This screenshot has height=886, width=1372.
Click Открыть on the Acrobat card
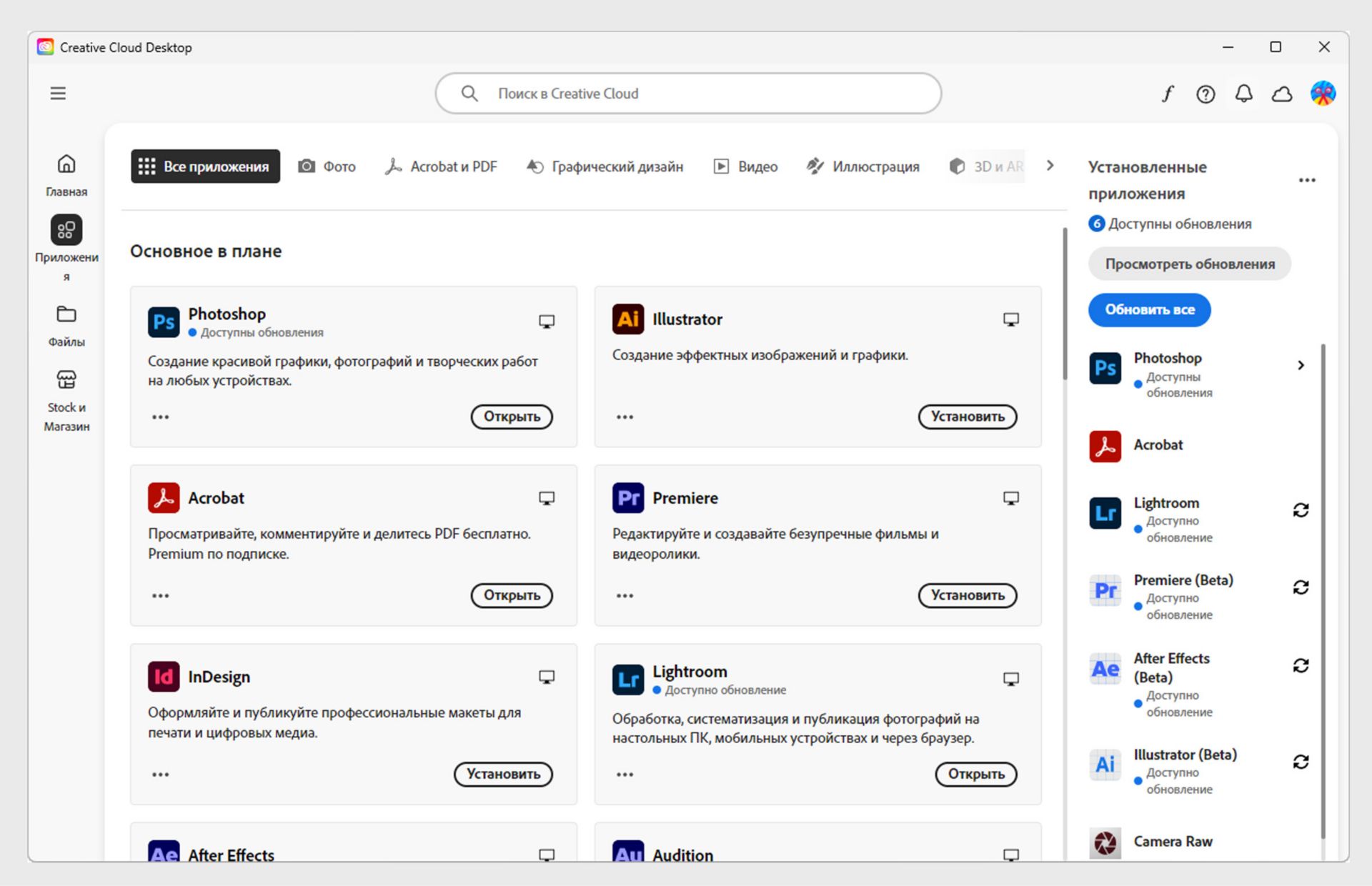coord(512,595)
